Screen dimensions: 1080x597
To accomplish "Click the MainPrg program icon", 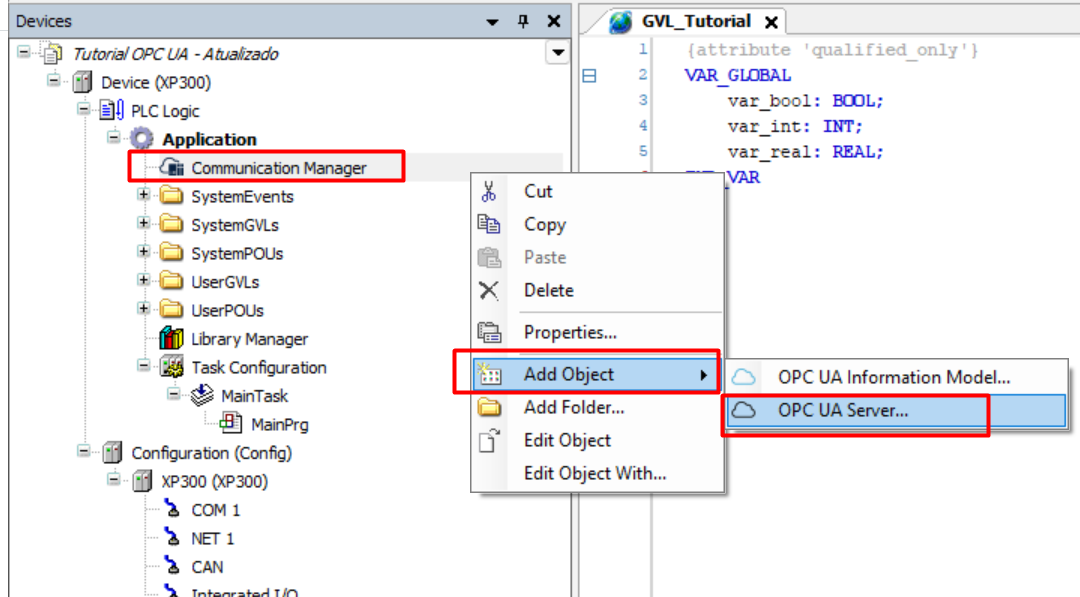I will pos(231,424).
